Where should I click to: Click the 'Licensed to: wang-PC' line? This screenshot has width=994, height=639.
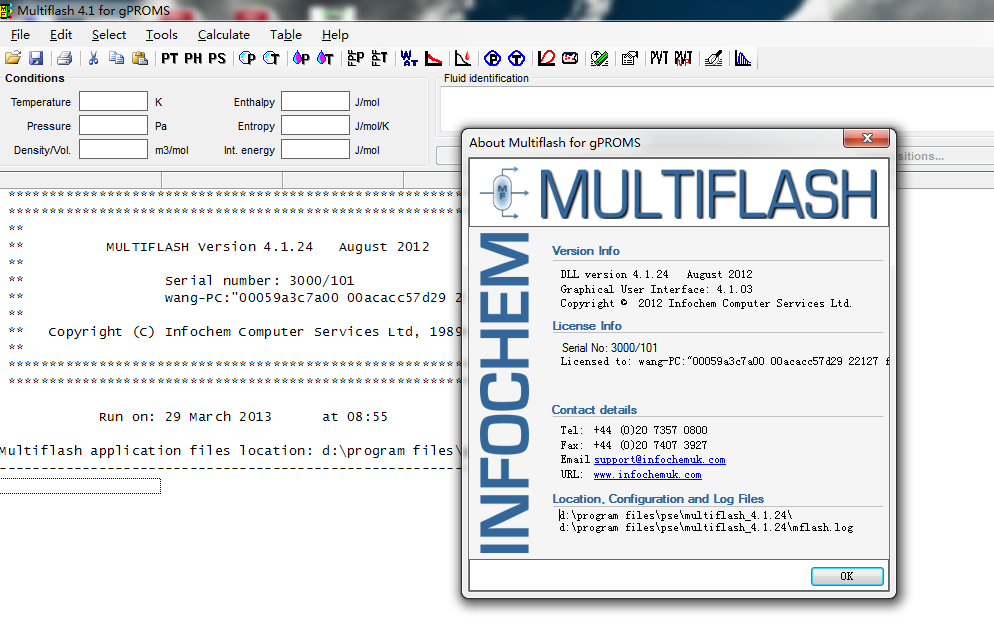725,361
